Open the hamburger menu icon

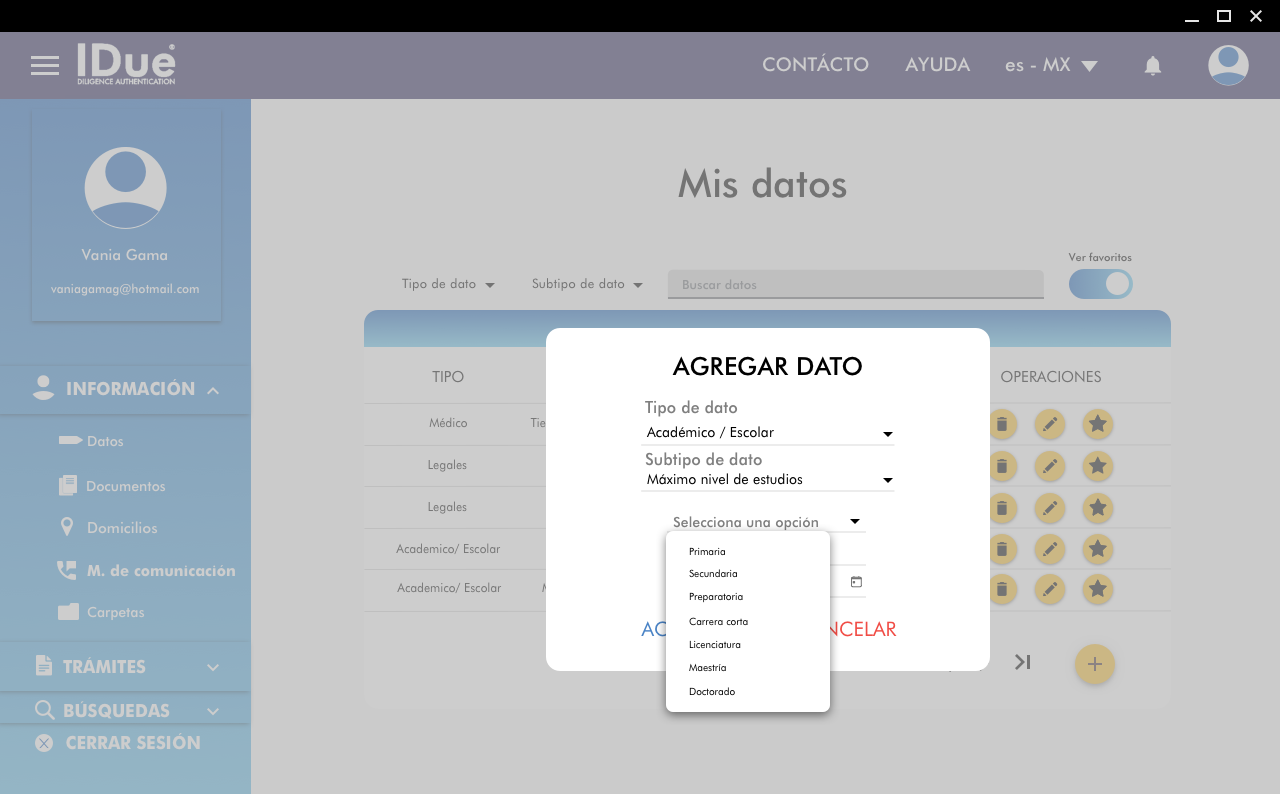tap(45, 66)
